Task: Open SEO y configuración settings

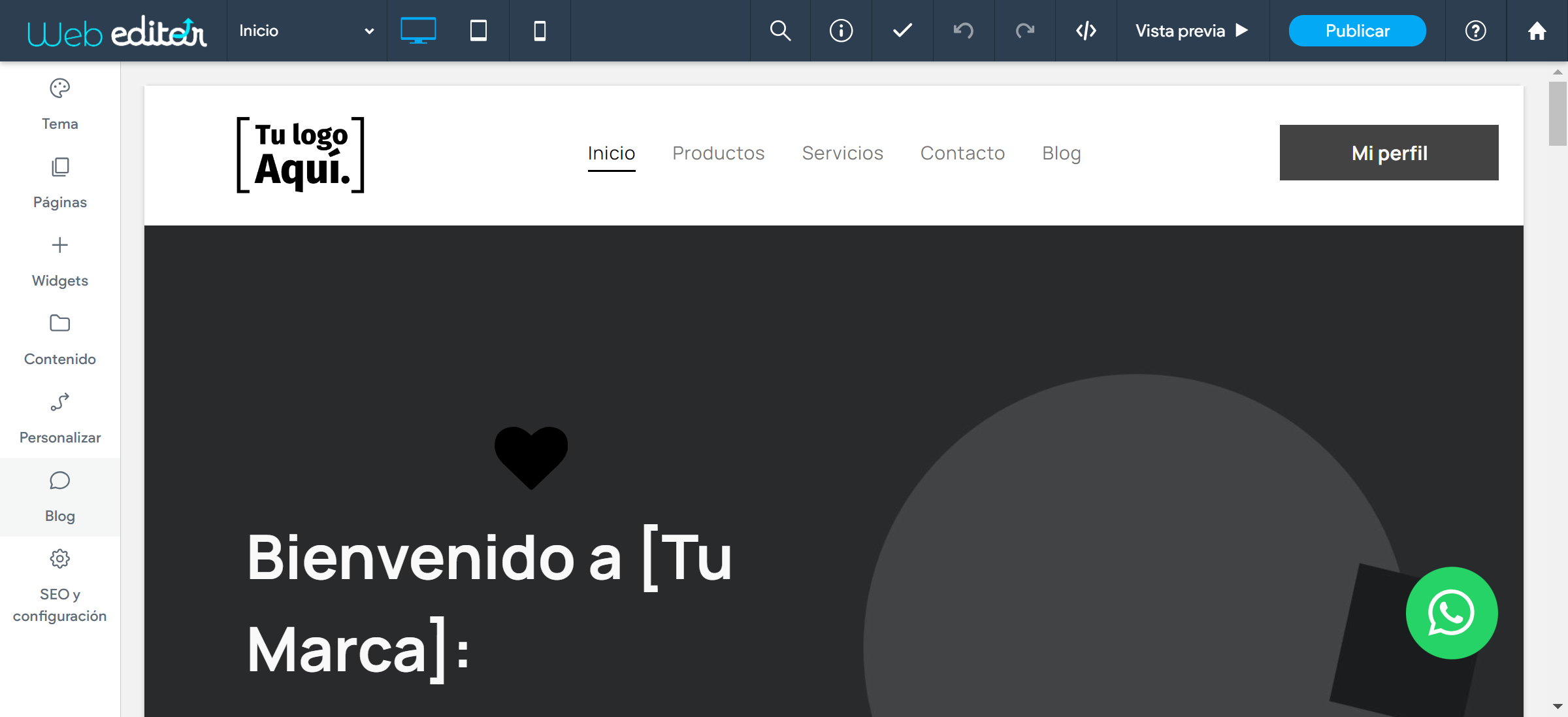Action: (x=59, y=586)
